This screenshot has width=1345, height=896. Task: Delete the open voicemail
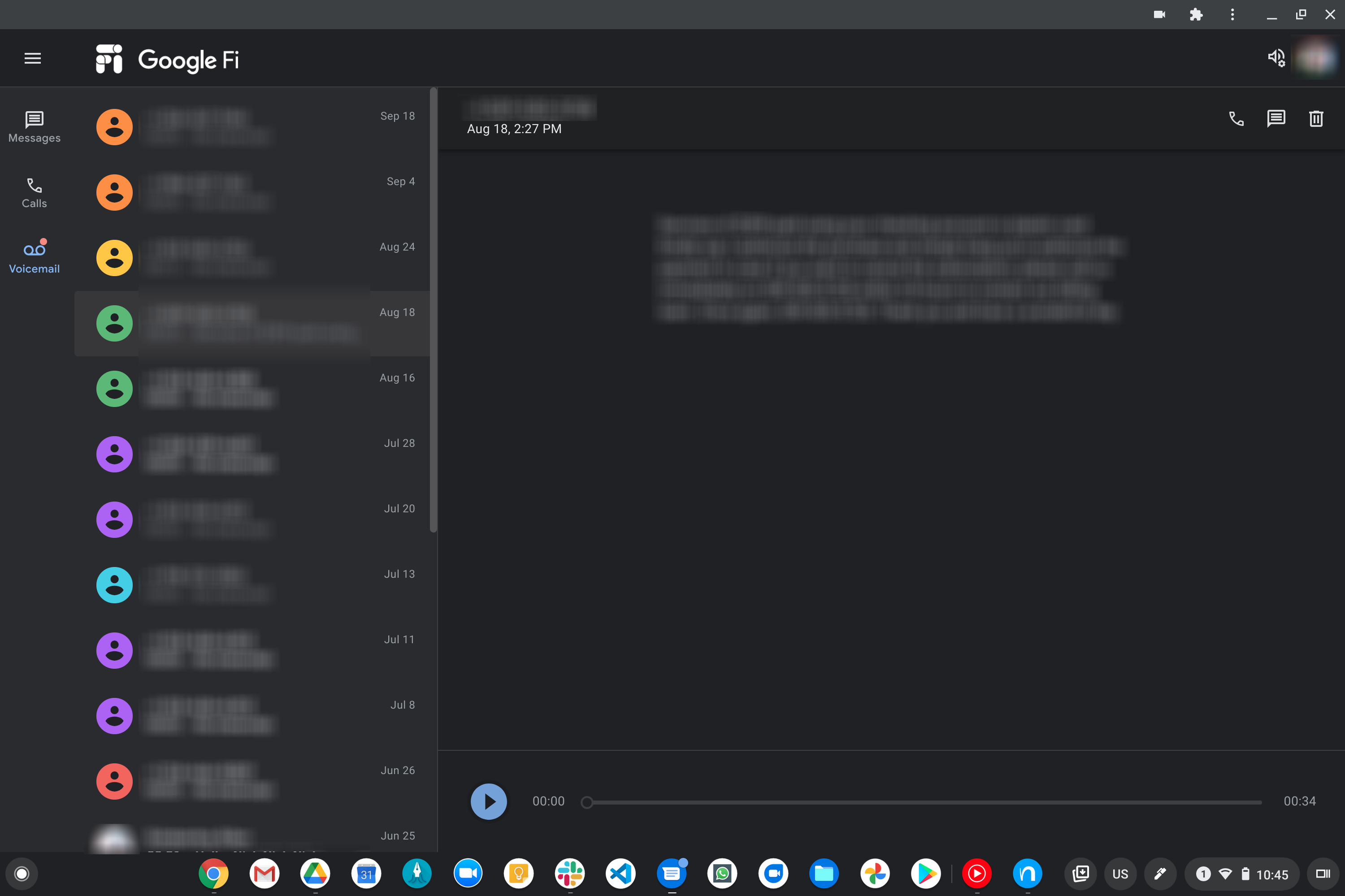pyautogui.click(x=1316, y=119)
